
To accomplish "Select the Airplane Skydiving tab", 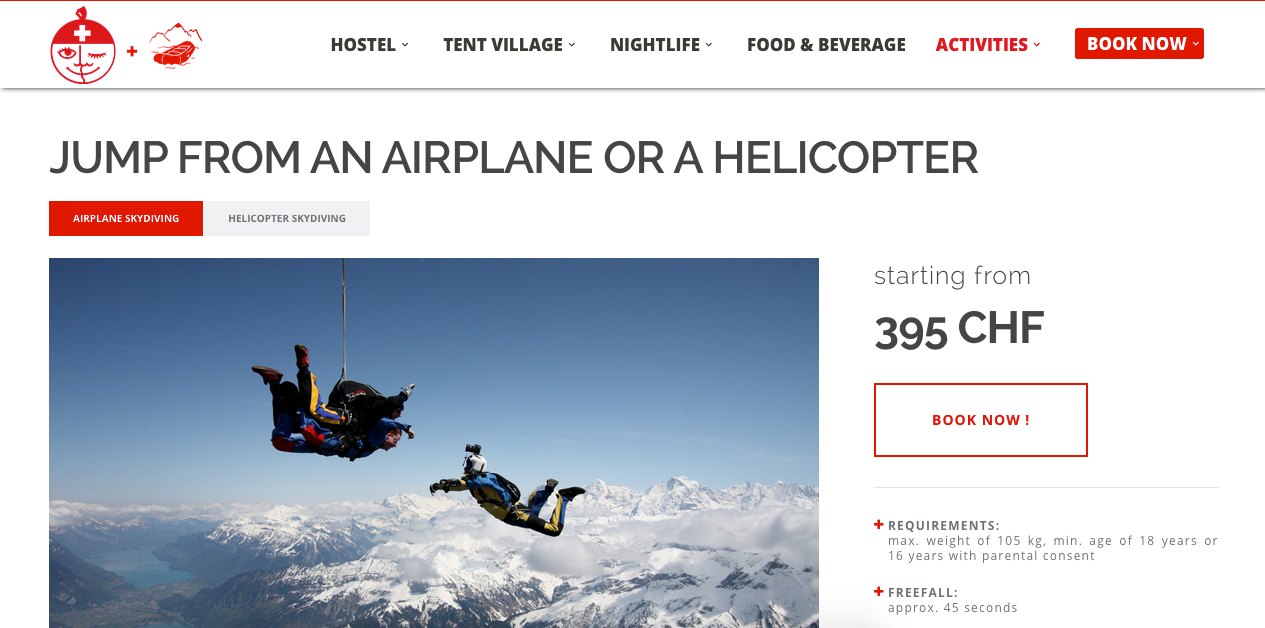I will click(126, 218).
